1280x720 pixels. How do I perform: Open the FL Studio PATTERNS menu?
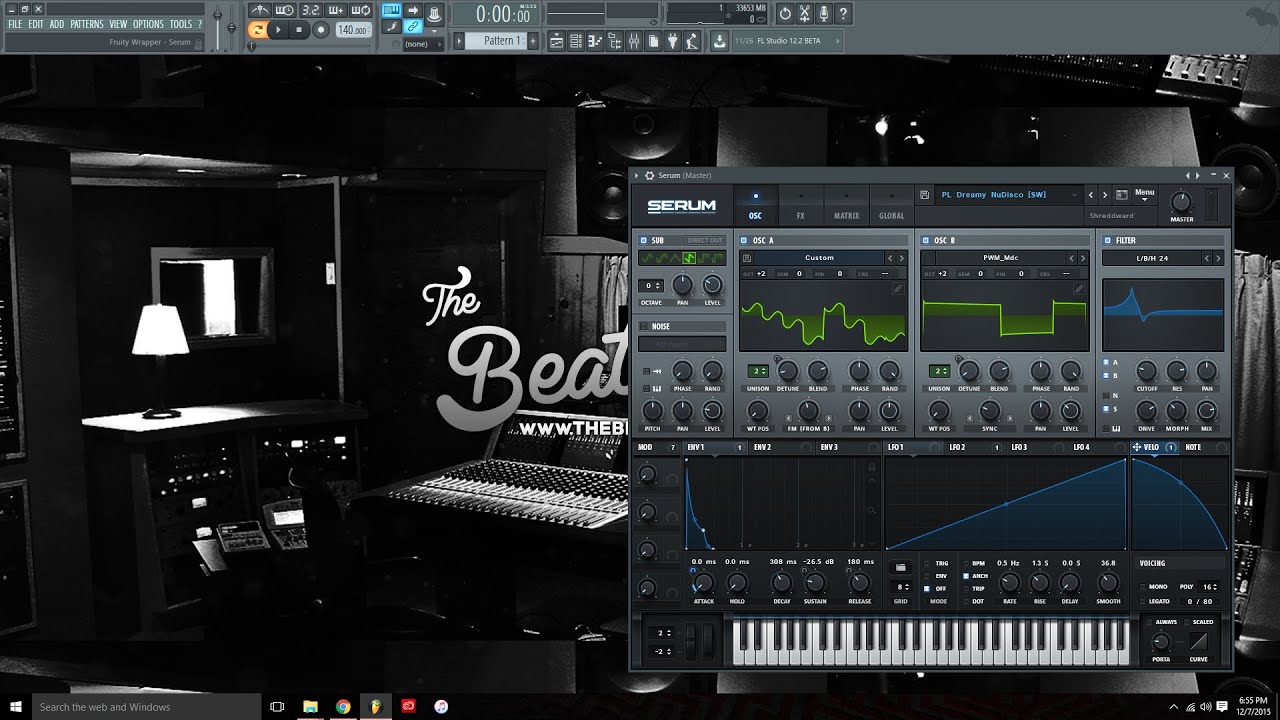click(86, 24)
